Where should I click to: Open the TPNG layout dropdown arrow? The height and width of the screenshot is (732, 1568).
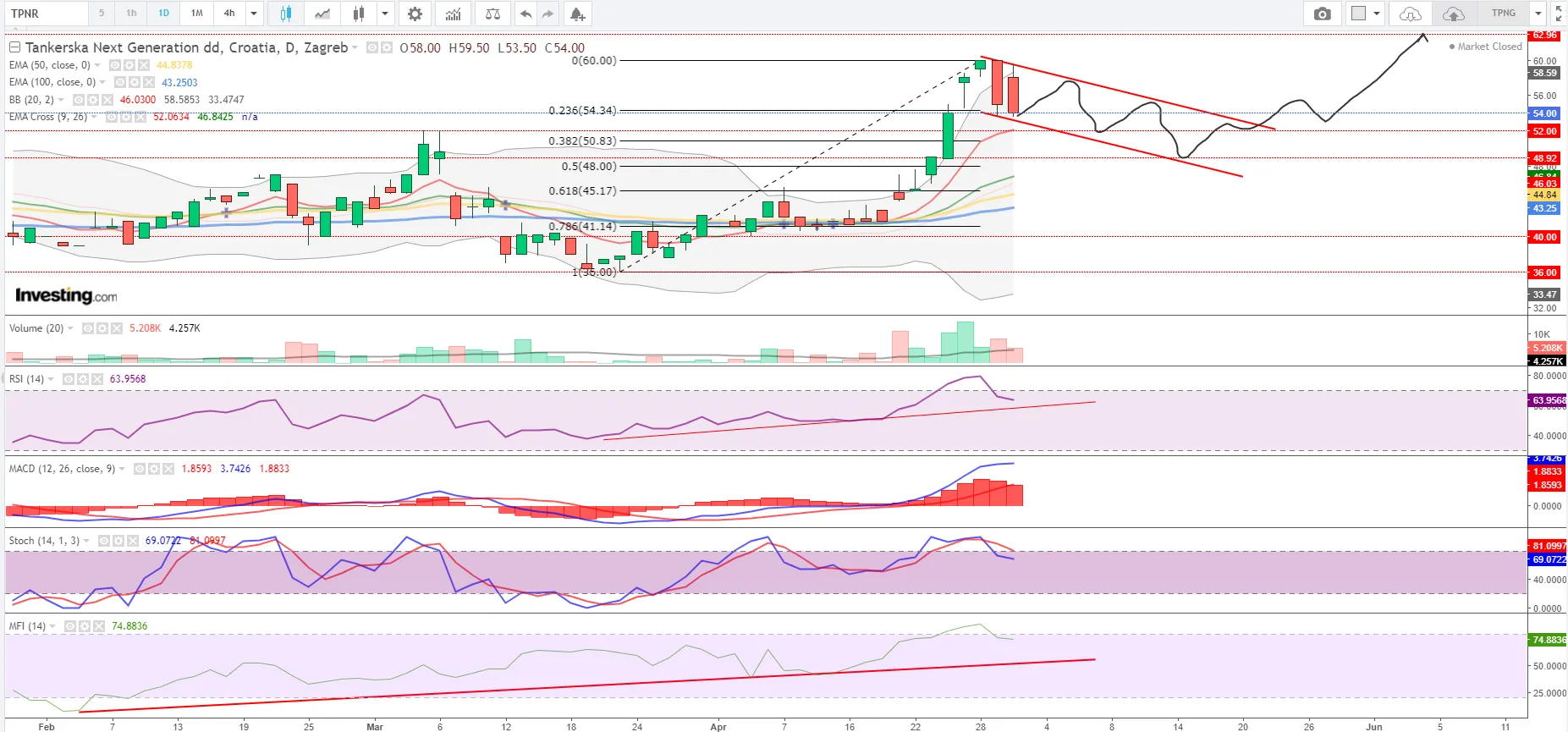[1538, 14]
